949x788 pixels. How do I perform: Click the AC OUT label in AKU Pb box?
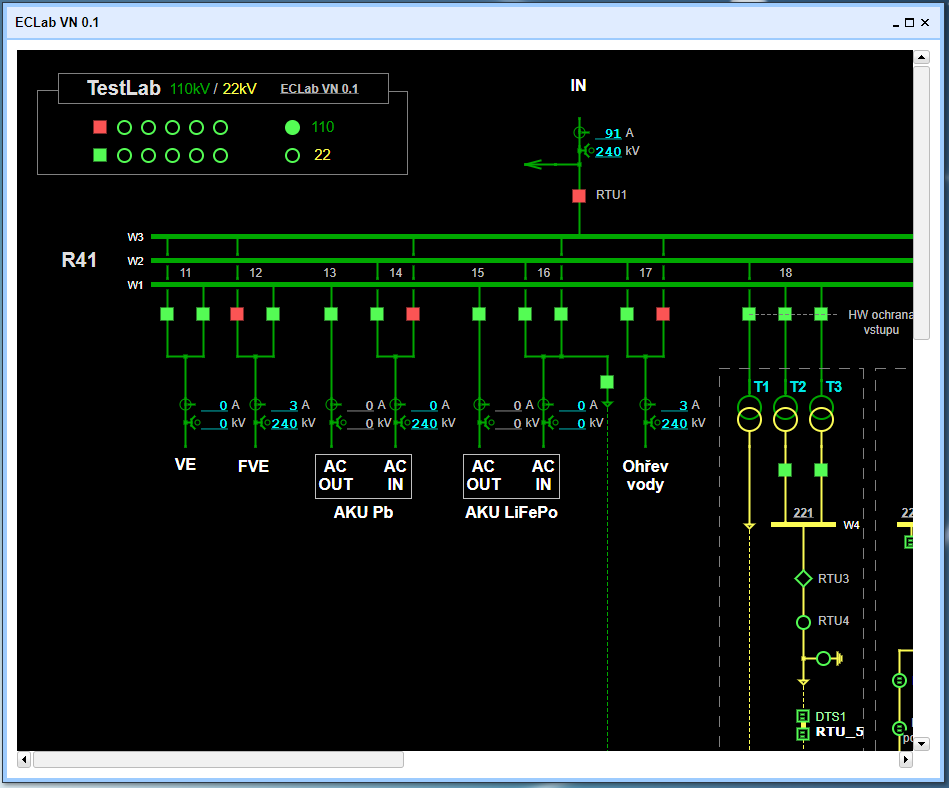[x=335, y=475]
